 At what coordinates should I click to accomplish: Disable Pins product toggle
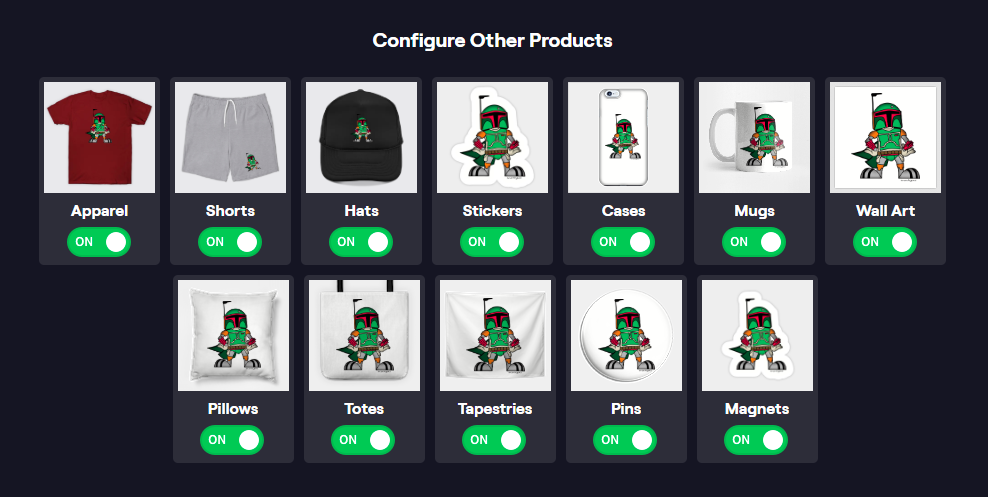point(625,440)
